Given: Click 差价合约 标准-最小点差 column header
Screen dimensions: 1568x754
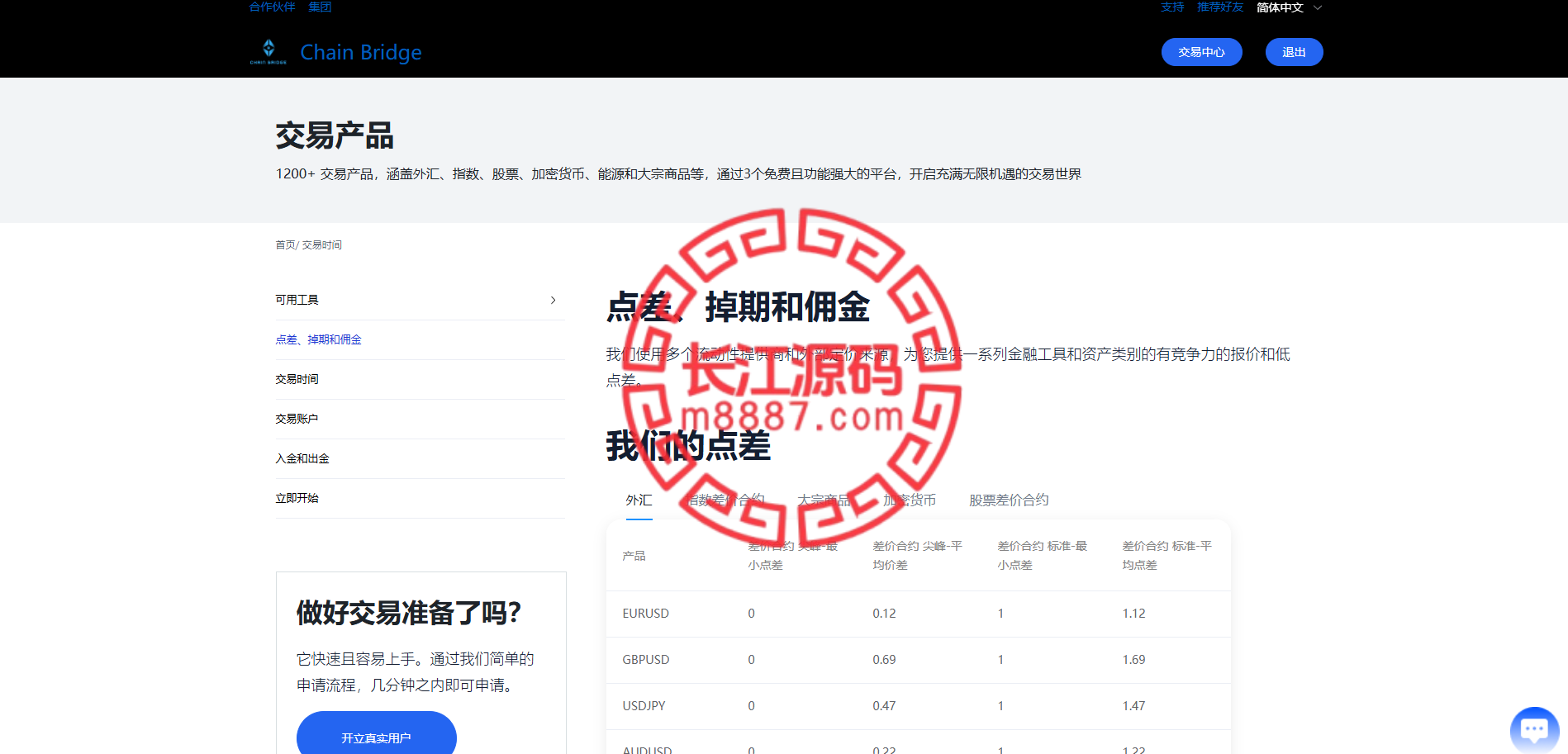Looking at the screenshot, I should click(1042, 556).
